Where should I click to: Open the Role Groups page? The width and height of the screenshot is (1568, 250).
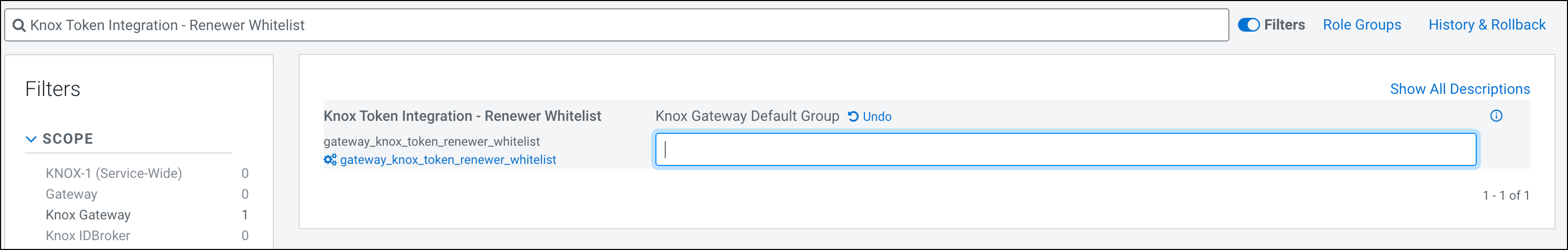tap(1362, 25)
